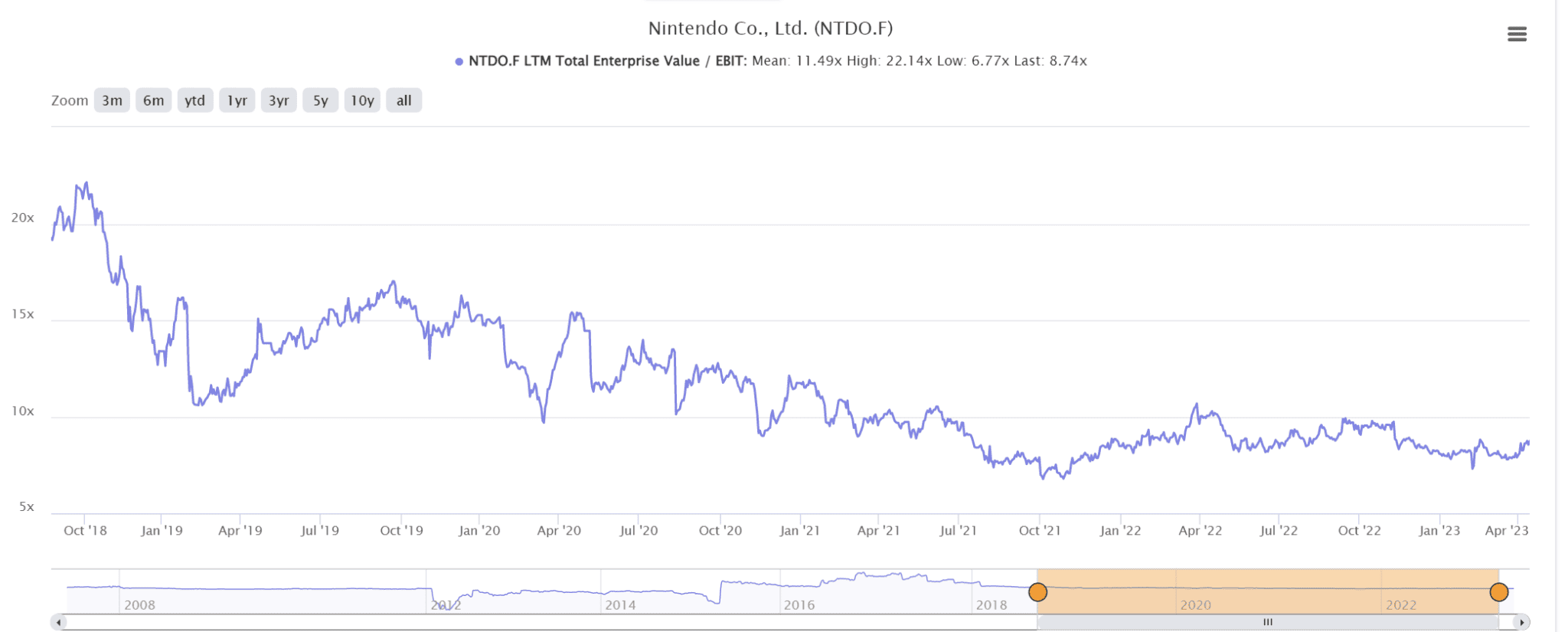Click the scrollbar thumb grip below navigator

tap(1268, 622)
